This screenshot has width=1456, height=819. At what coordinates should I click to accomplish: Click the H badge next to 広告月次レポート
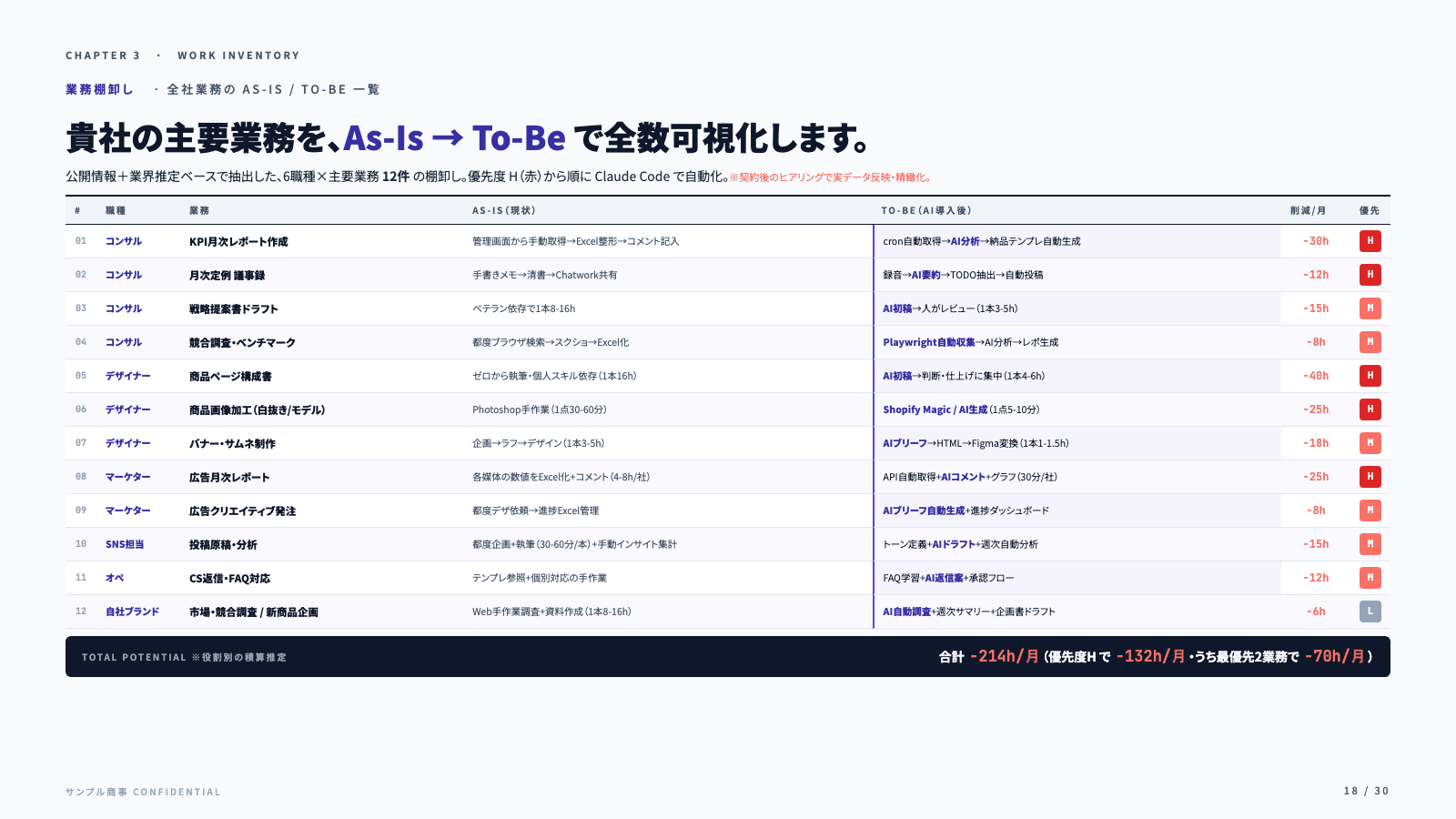(x=1370, y=477)
